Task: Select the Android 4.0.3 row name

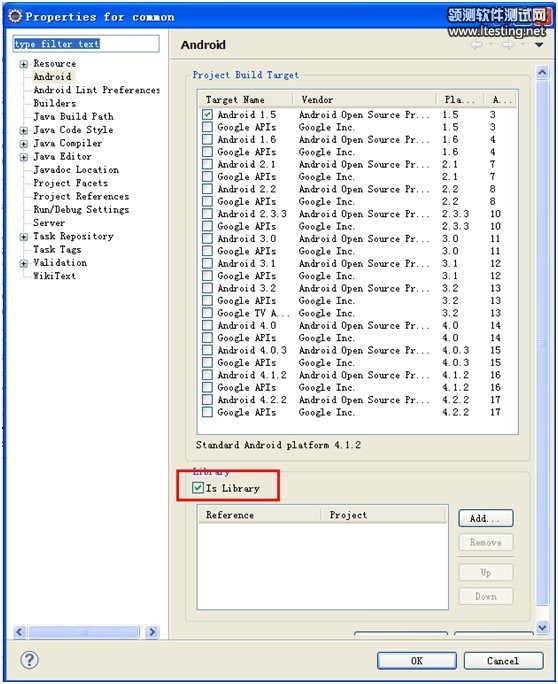Action: coord(252,350)
